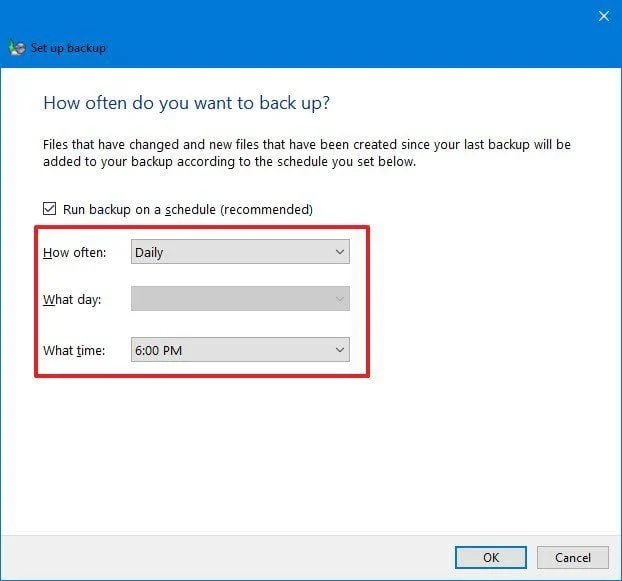Click the "What day:" field label

[x=72, y=299]
